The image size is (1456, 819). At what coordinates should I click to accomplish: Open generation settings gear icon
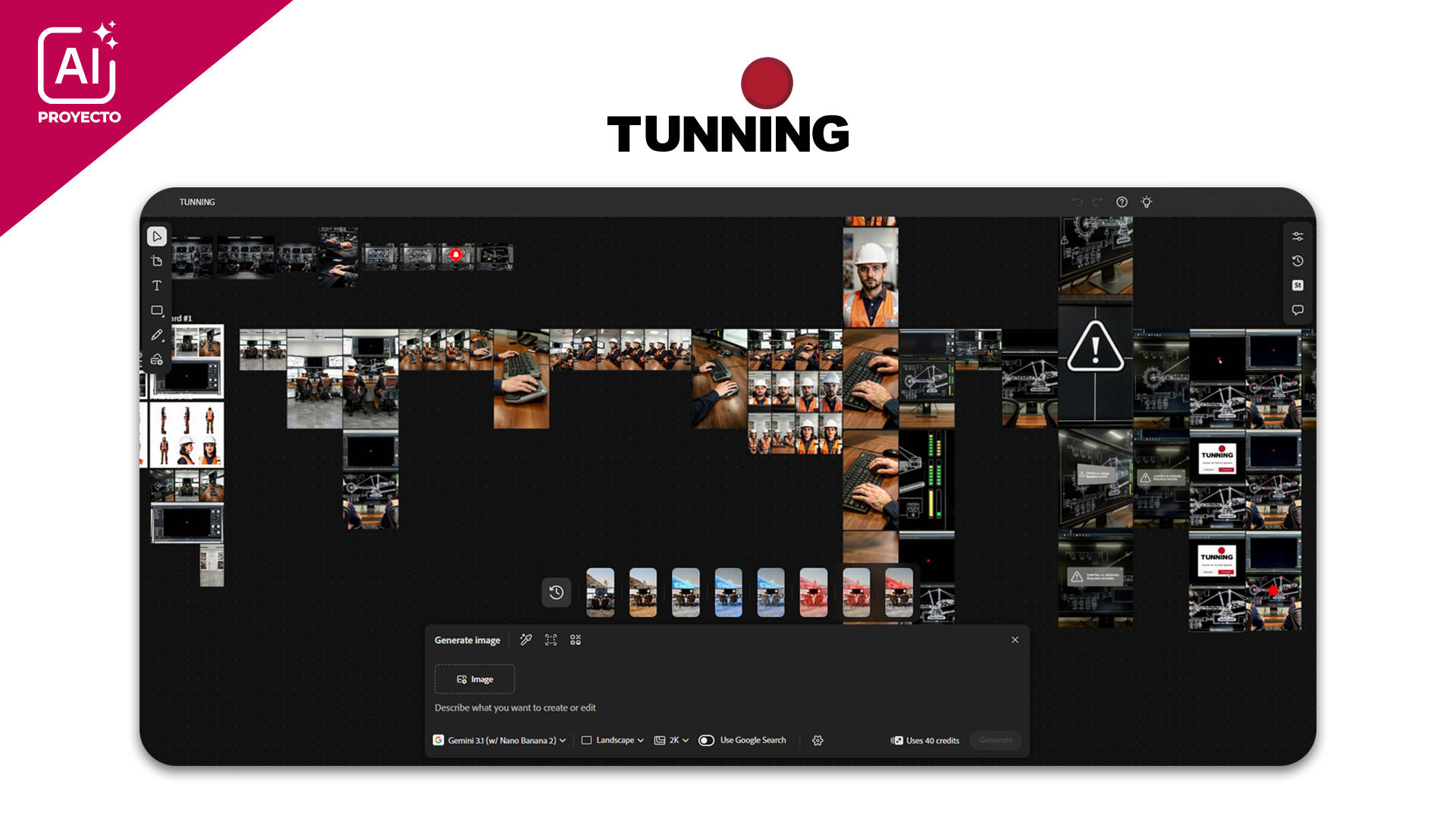[x=817, y=740]
